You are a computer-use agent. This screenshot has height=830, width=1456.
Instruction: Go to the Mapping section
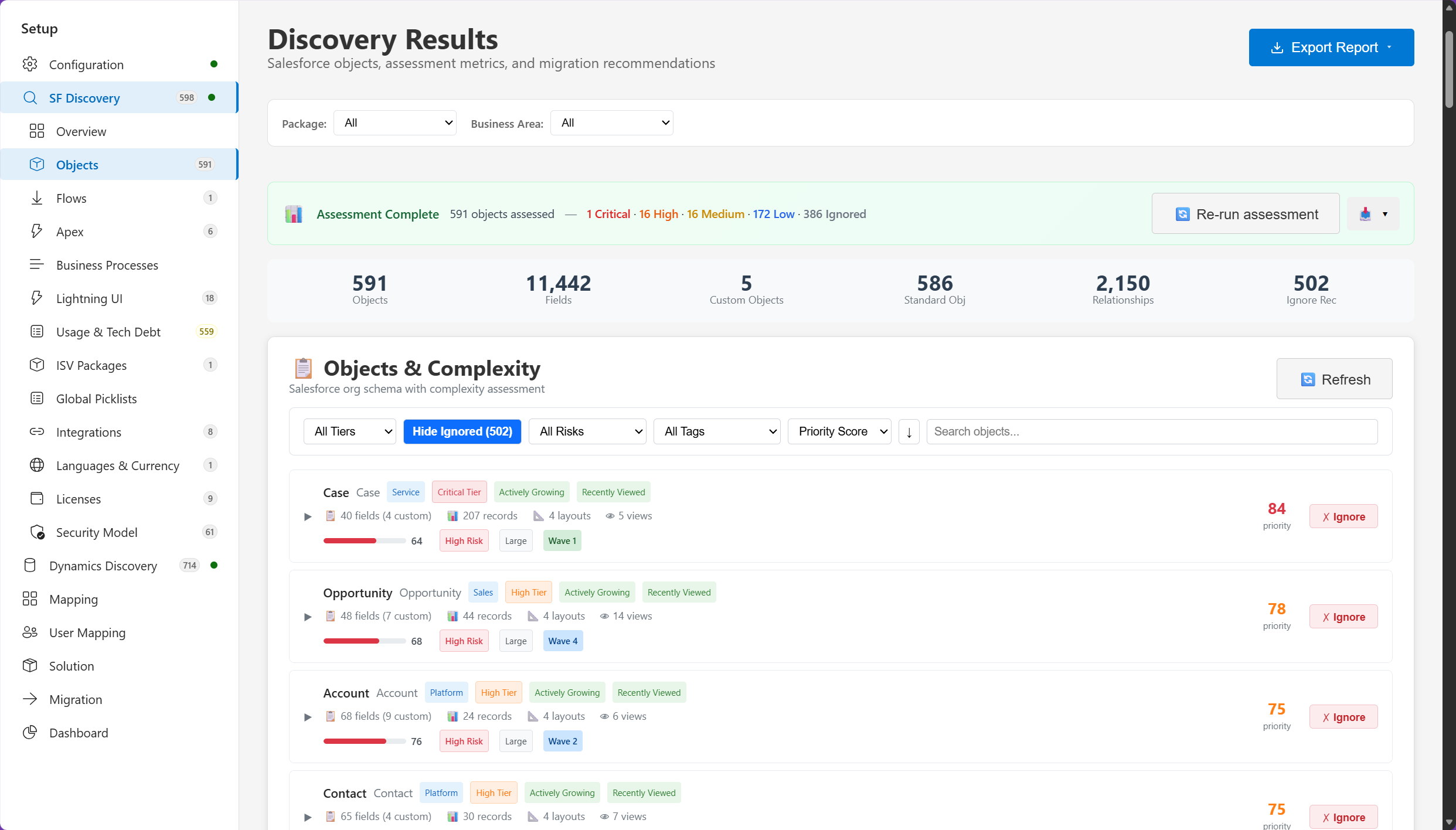[119, 599]
